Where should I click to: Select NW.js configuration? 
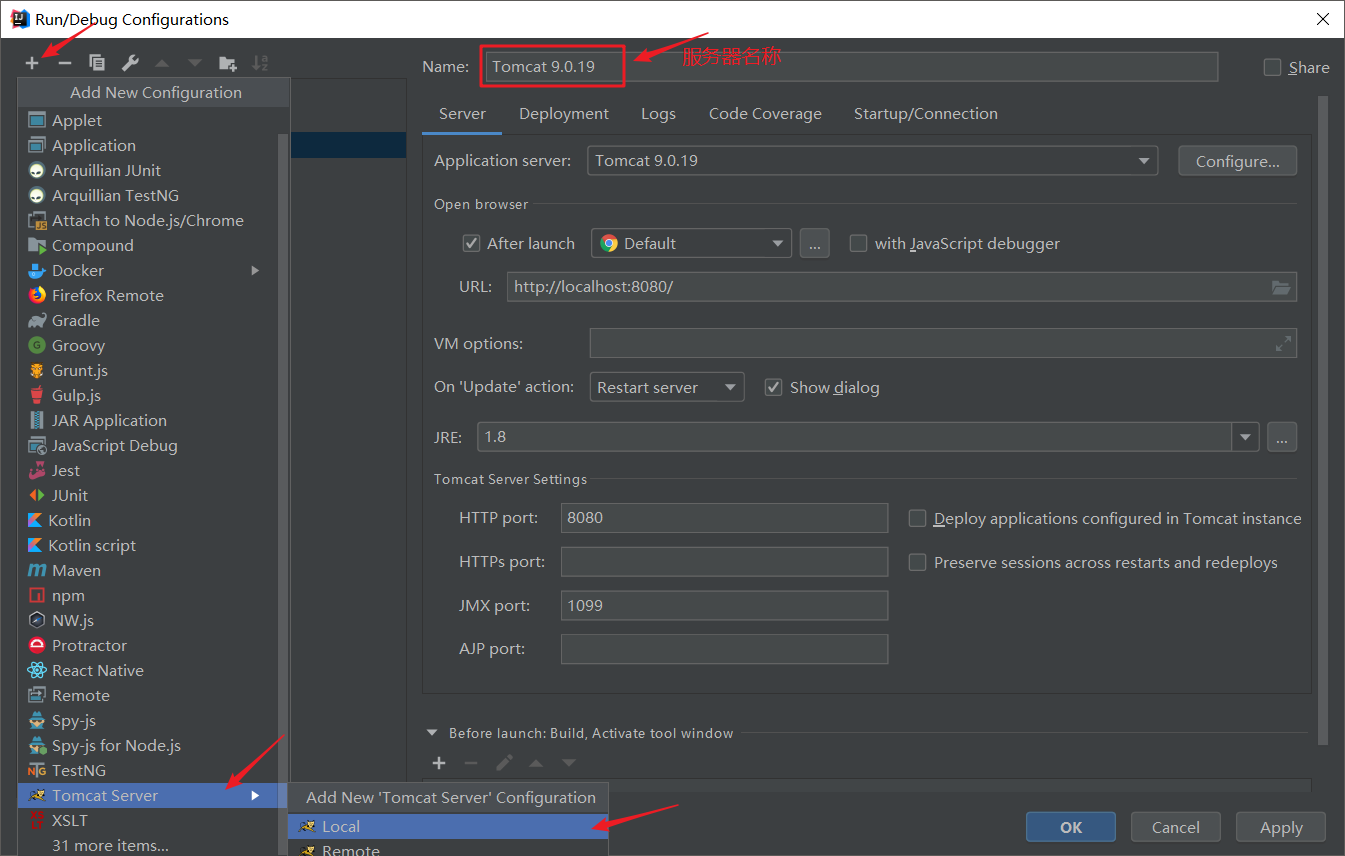[147, 620]
